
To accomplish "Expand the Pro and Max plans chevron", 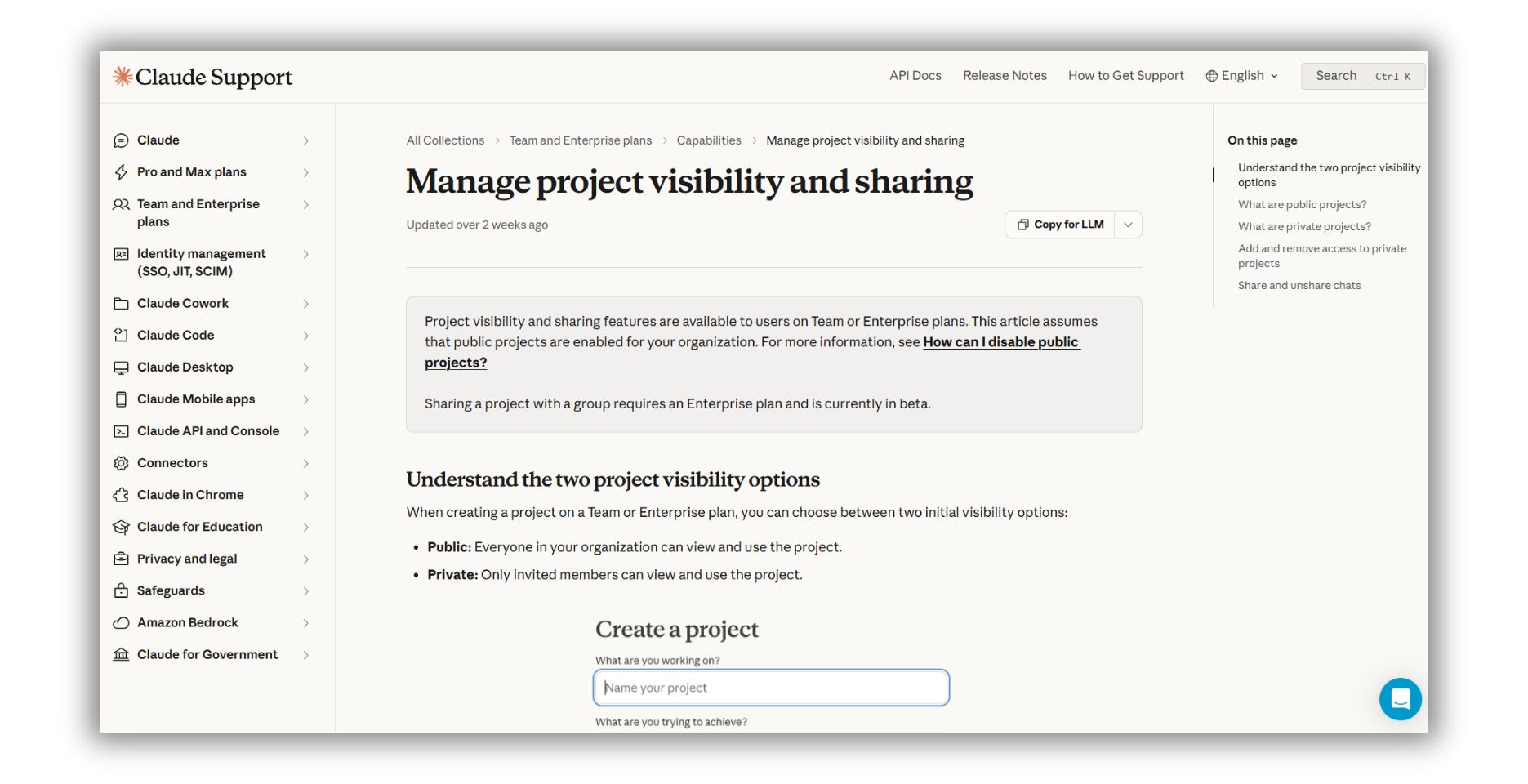I will click(305, 172).
